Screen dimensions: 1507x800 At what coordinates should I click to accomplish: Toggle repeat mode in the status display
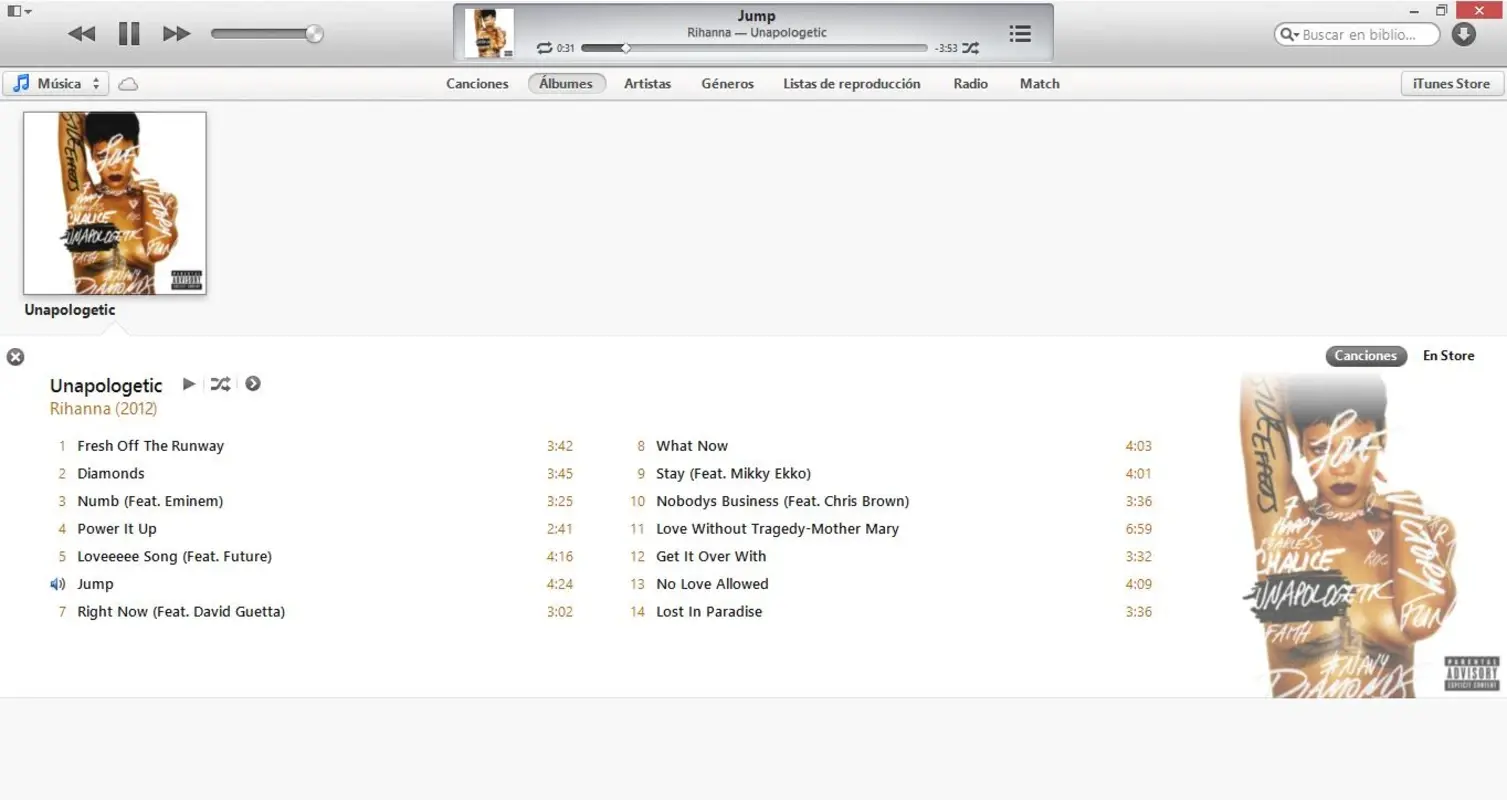(544, 47)
